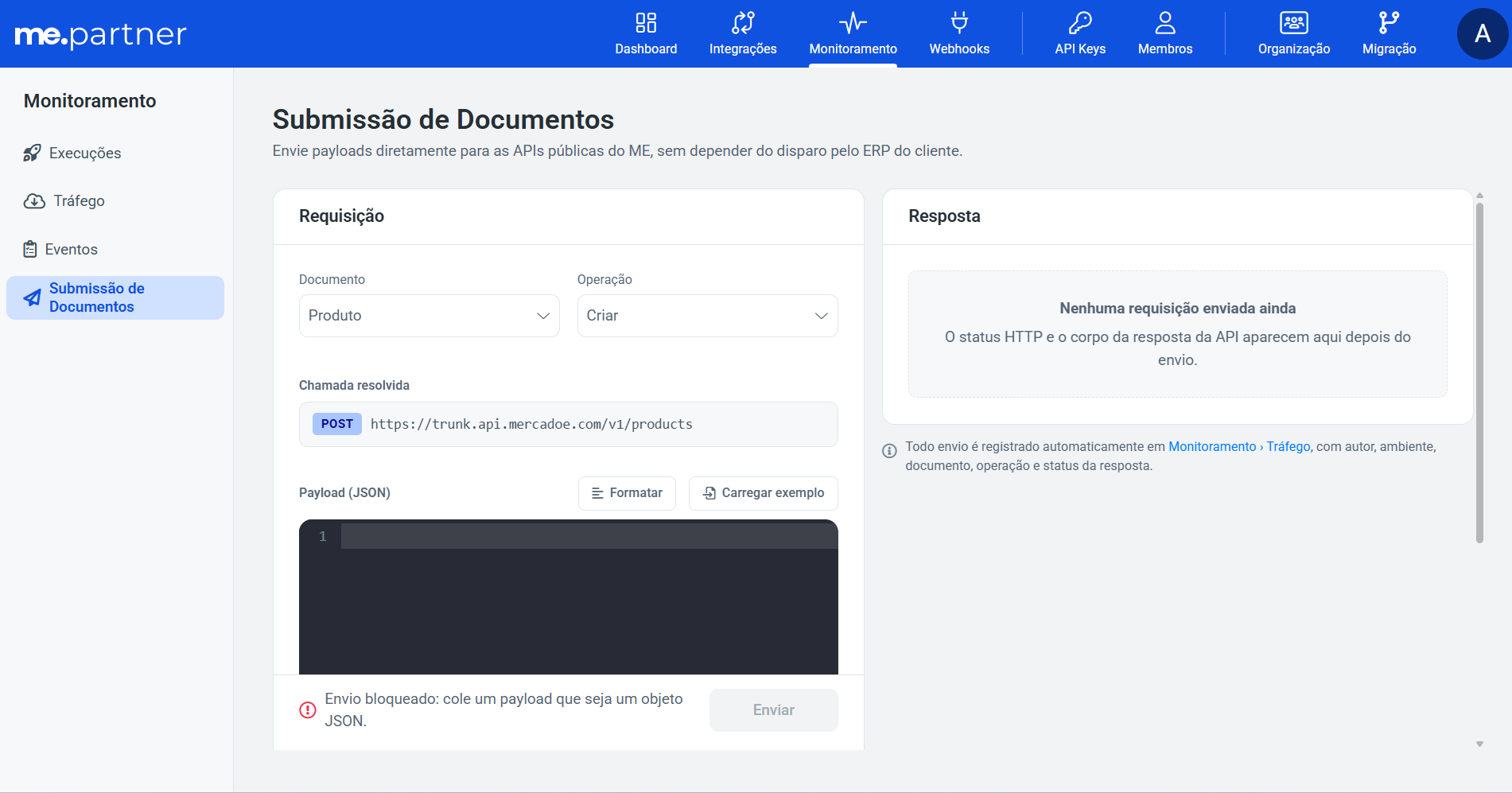The width and height of the screenshot is (1512, 793).
Task: Click the scrollbar down arrow
Action: [1479, 744]
